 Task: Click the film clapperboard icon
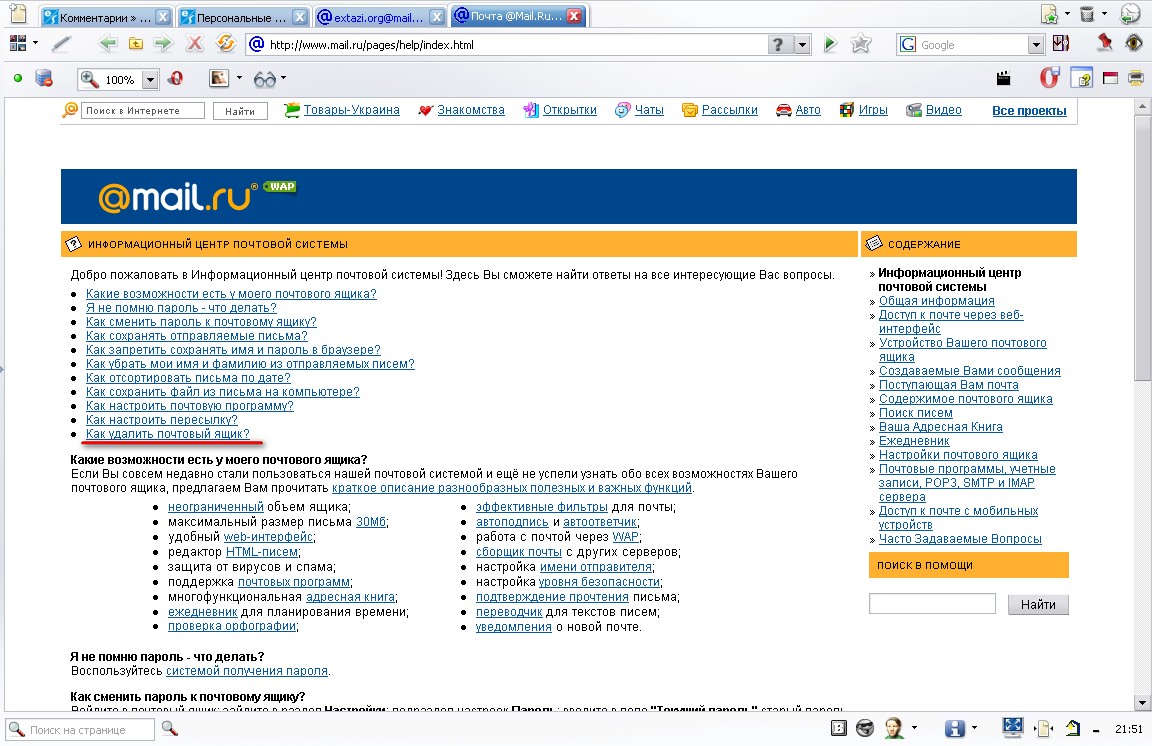click(x=1004, y=78)
